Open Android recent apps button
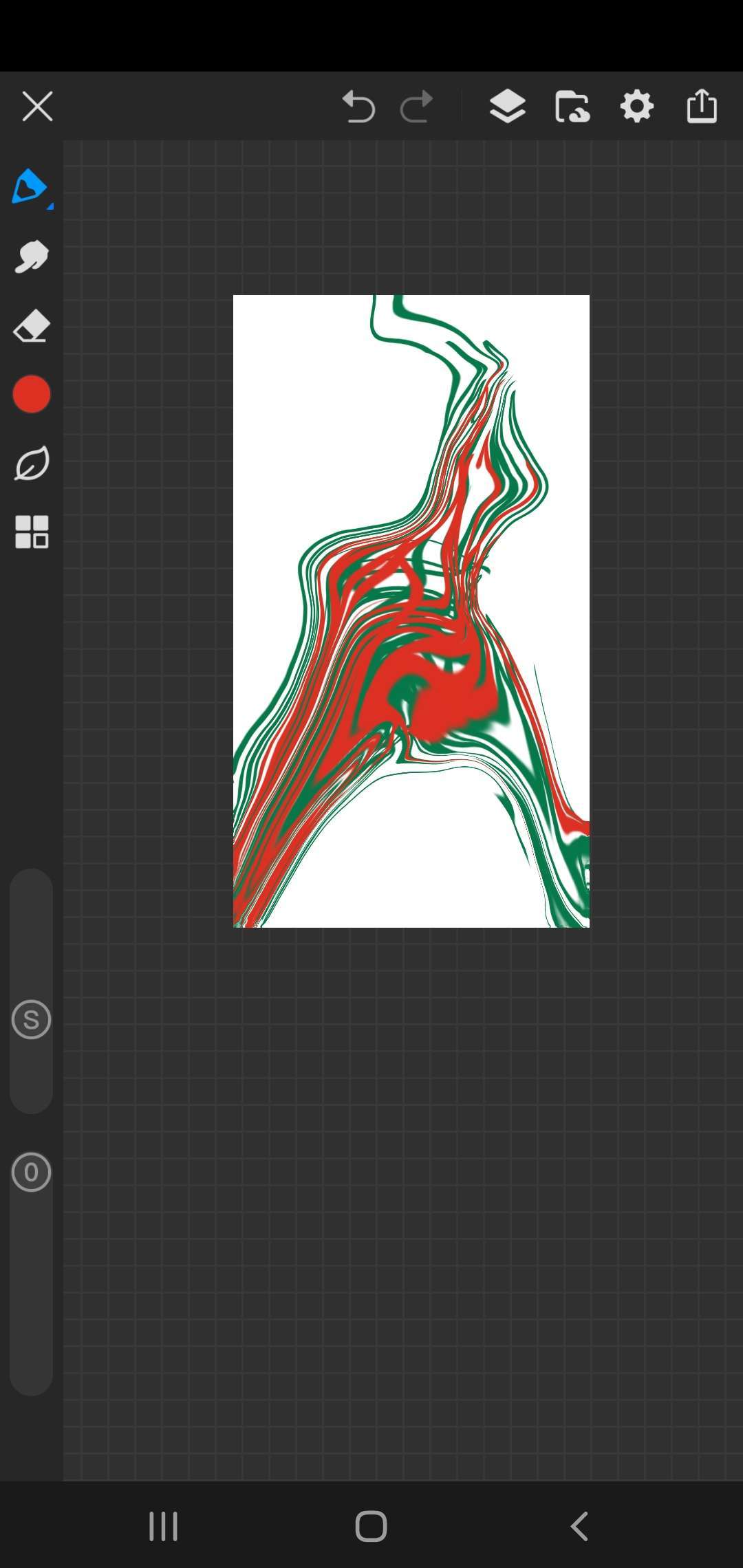The height and width of the screenshot is (1568, 743). (x=164, y=1526)
